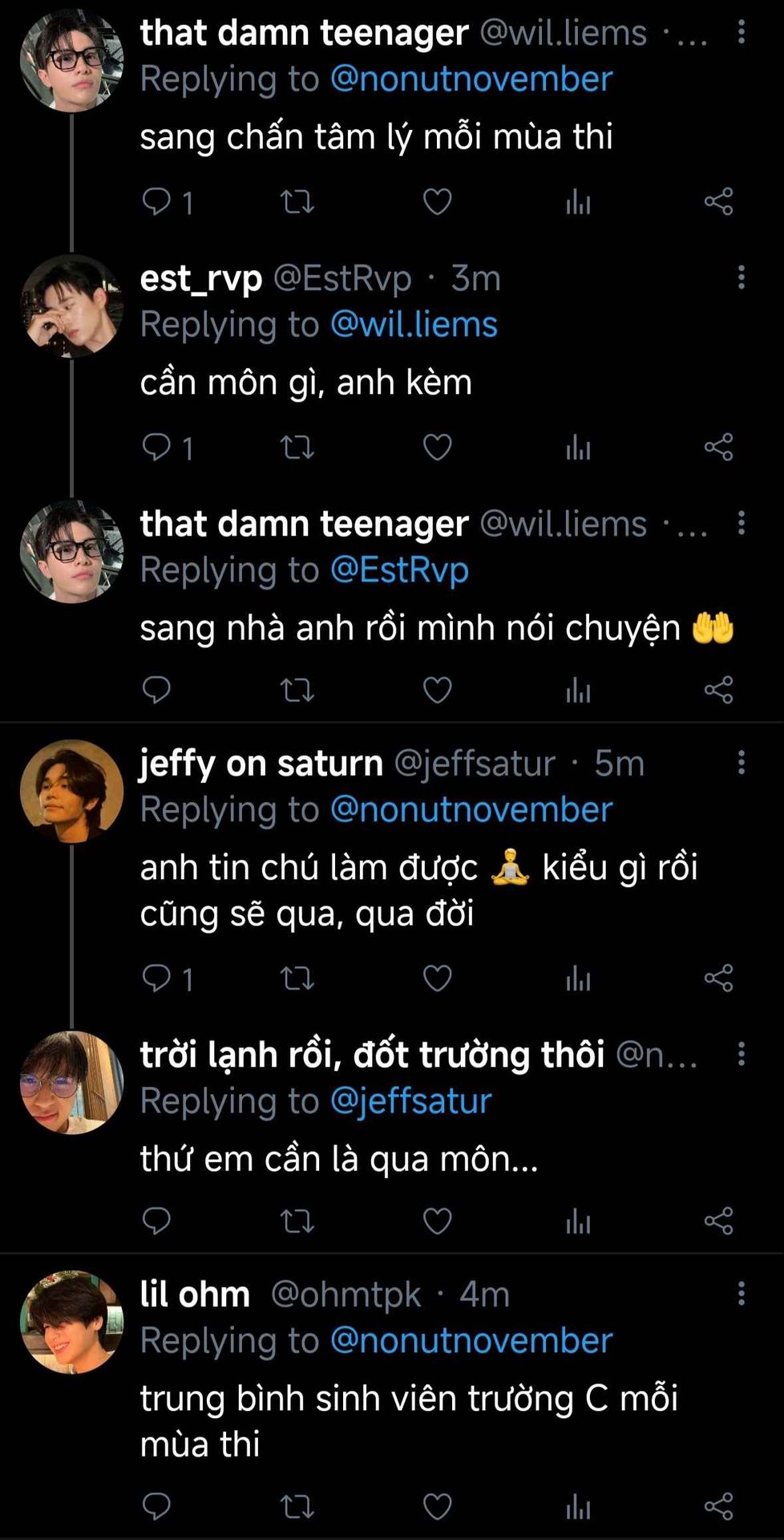View analytics for the "sang chấn tâm lý" tweet
This screenshot has width=784, height=1540.
click(578, 201)
